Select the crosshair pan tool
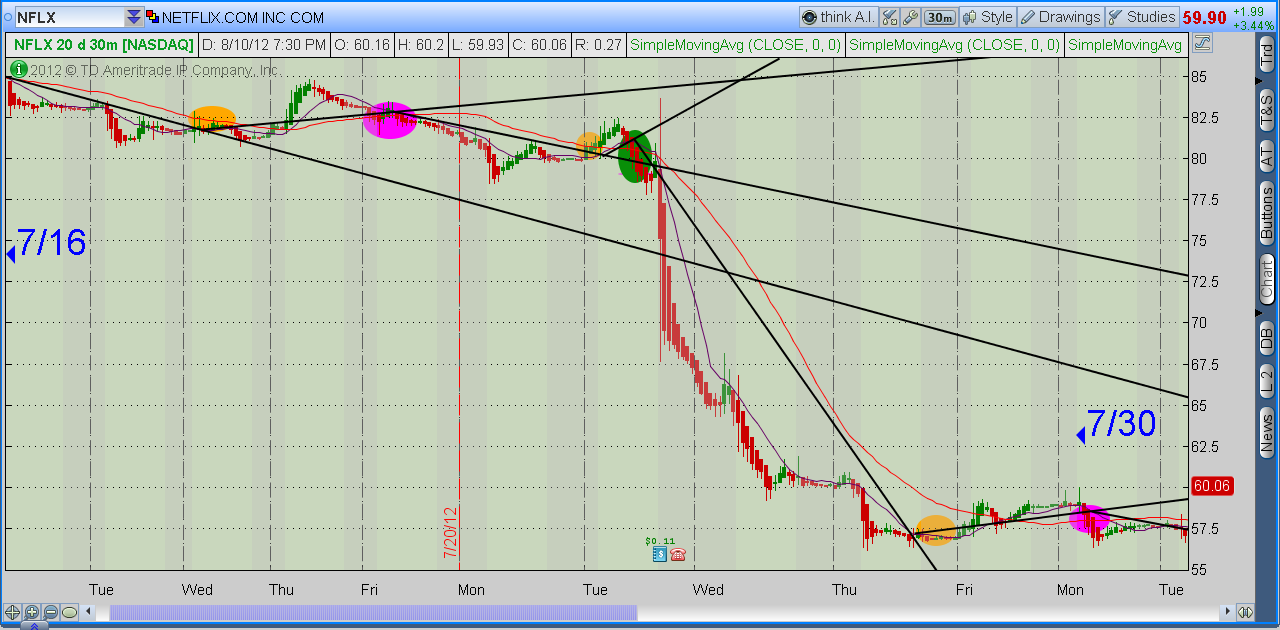Viewport: 1280px width, 630px height. (x=12, y=612)
